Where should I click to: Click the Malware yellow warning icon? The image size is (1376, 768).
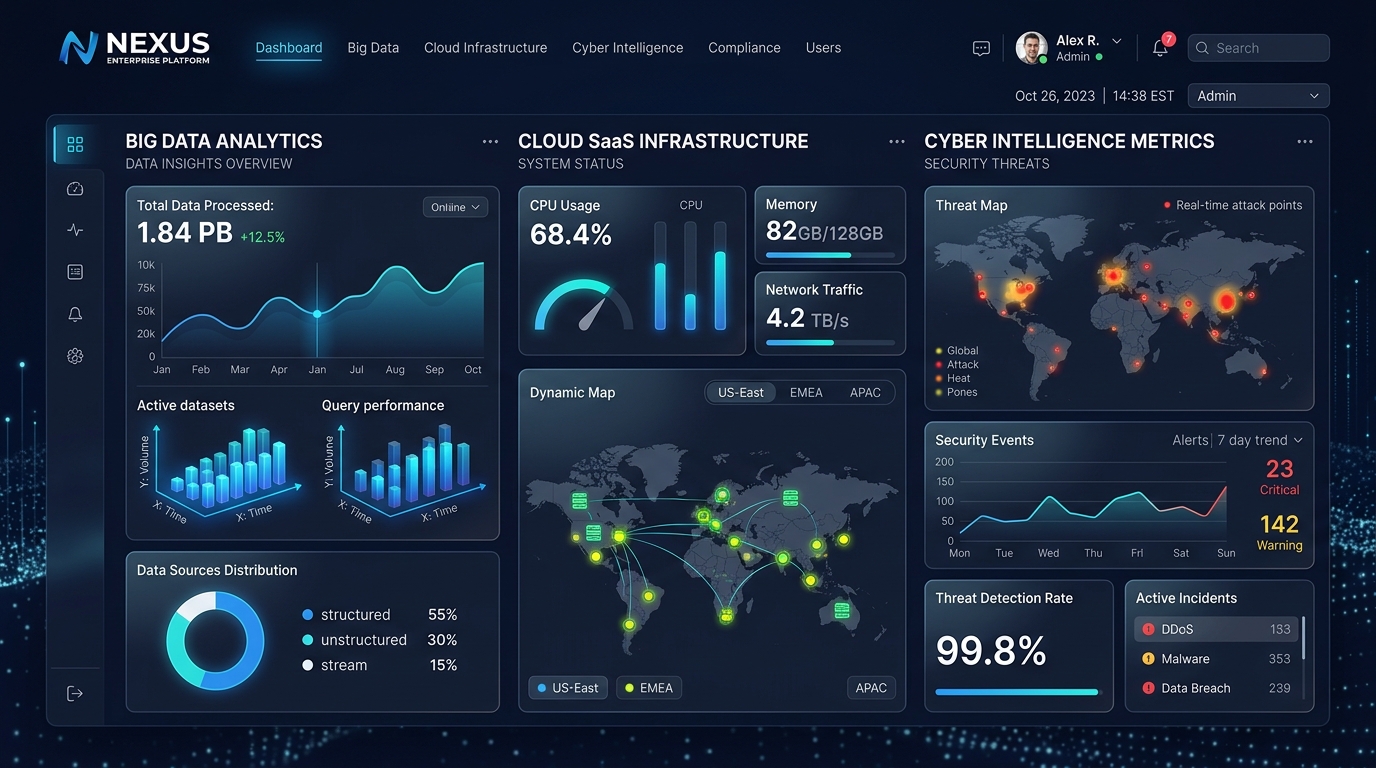coord(1148,659)
